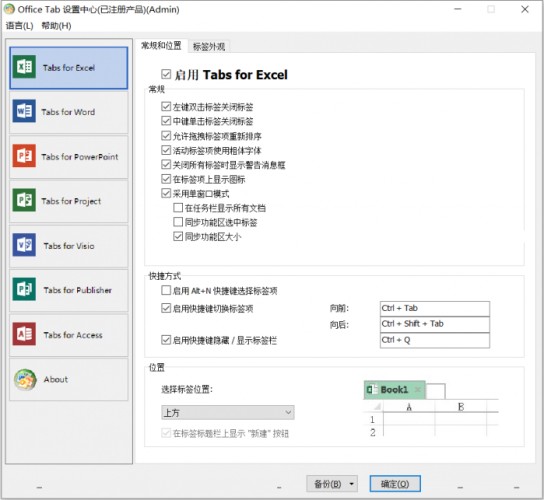The height and width of the screenshot is (500, 544).
Task: Open the 语言(L) menu
Action: click(x=19, y=26)
